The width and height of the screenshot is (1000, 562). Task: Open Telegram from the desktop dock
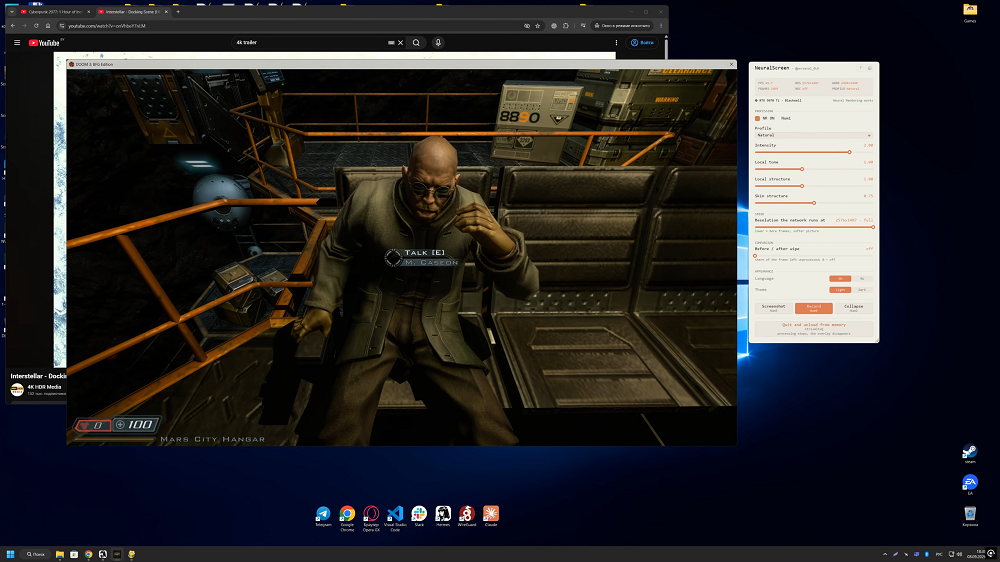[x=323, y=515]
